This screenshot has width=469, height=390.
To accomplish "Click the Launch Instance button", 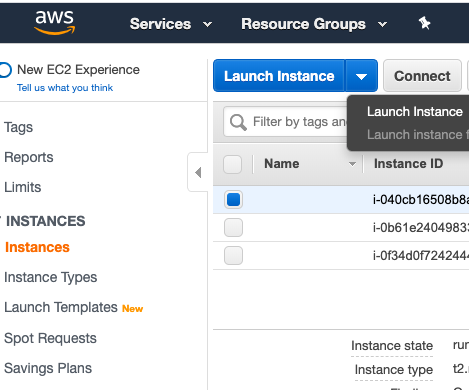I will 279,76.
